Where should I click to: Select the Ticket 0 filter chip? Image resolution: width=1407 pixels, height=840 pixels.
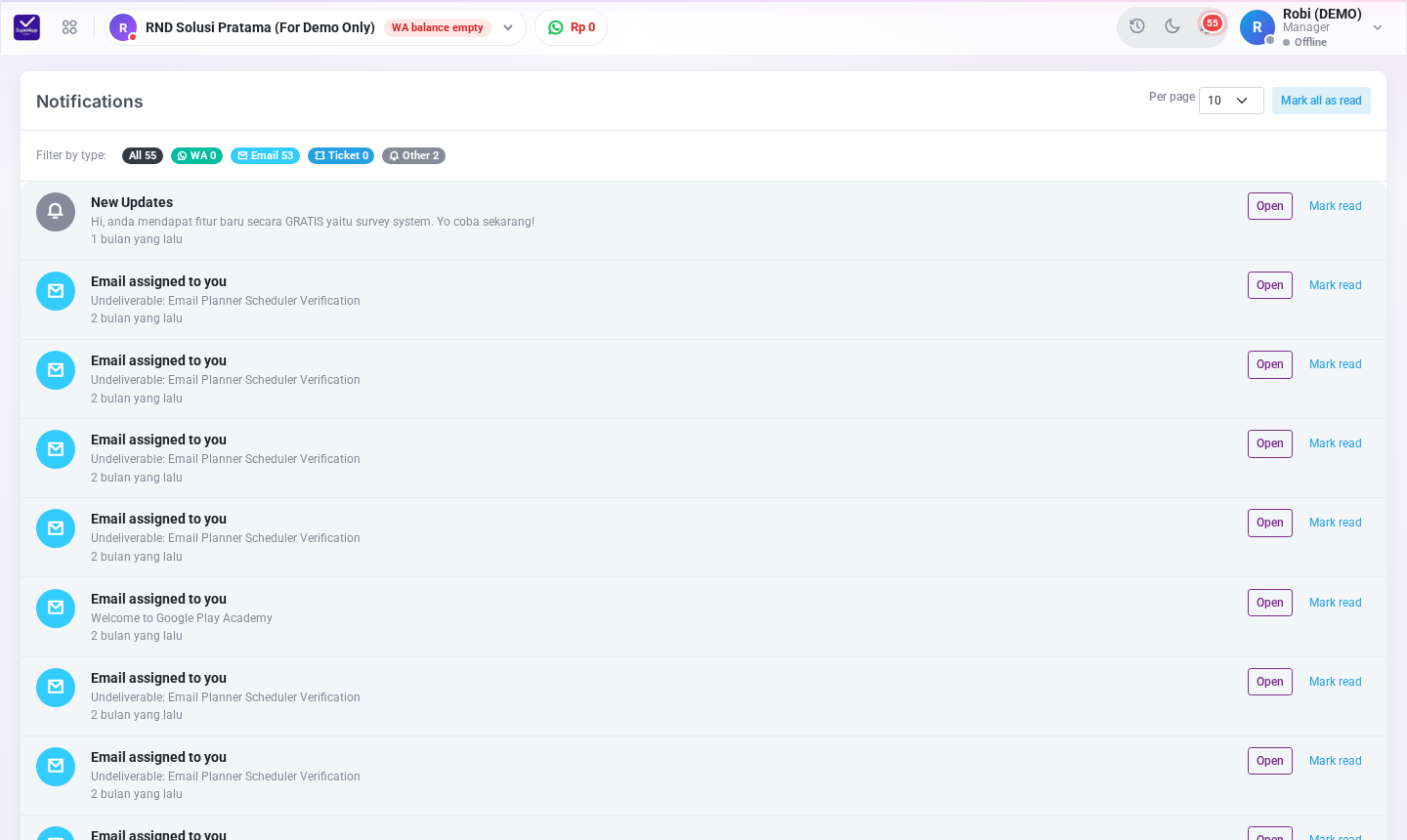coord(341,155)
